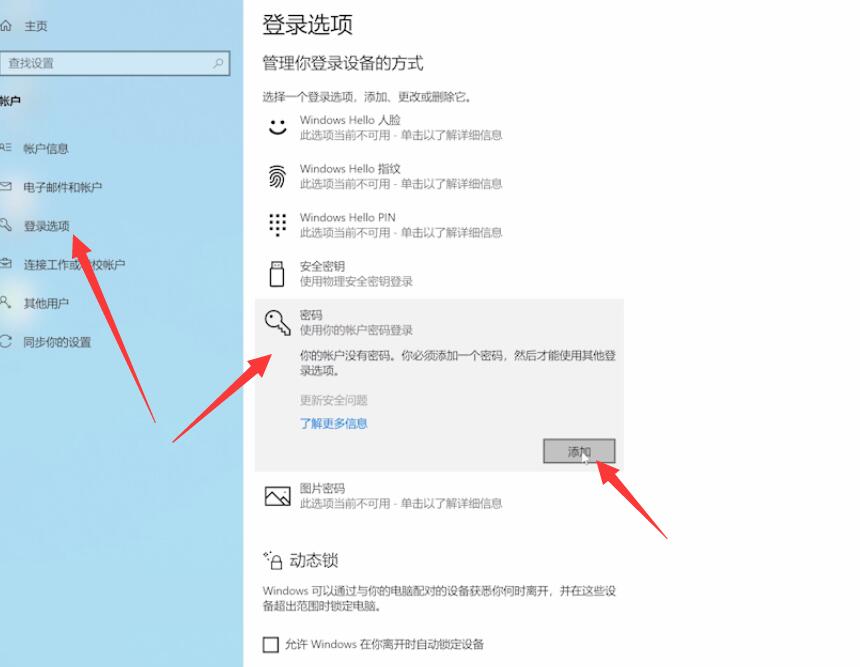
Task: Click the 使用你的帐户密码登录 description
Action: pos(356,330)
